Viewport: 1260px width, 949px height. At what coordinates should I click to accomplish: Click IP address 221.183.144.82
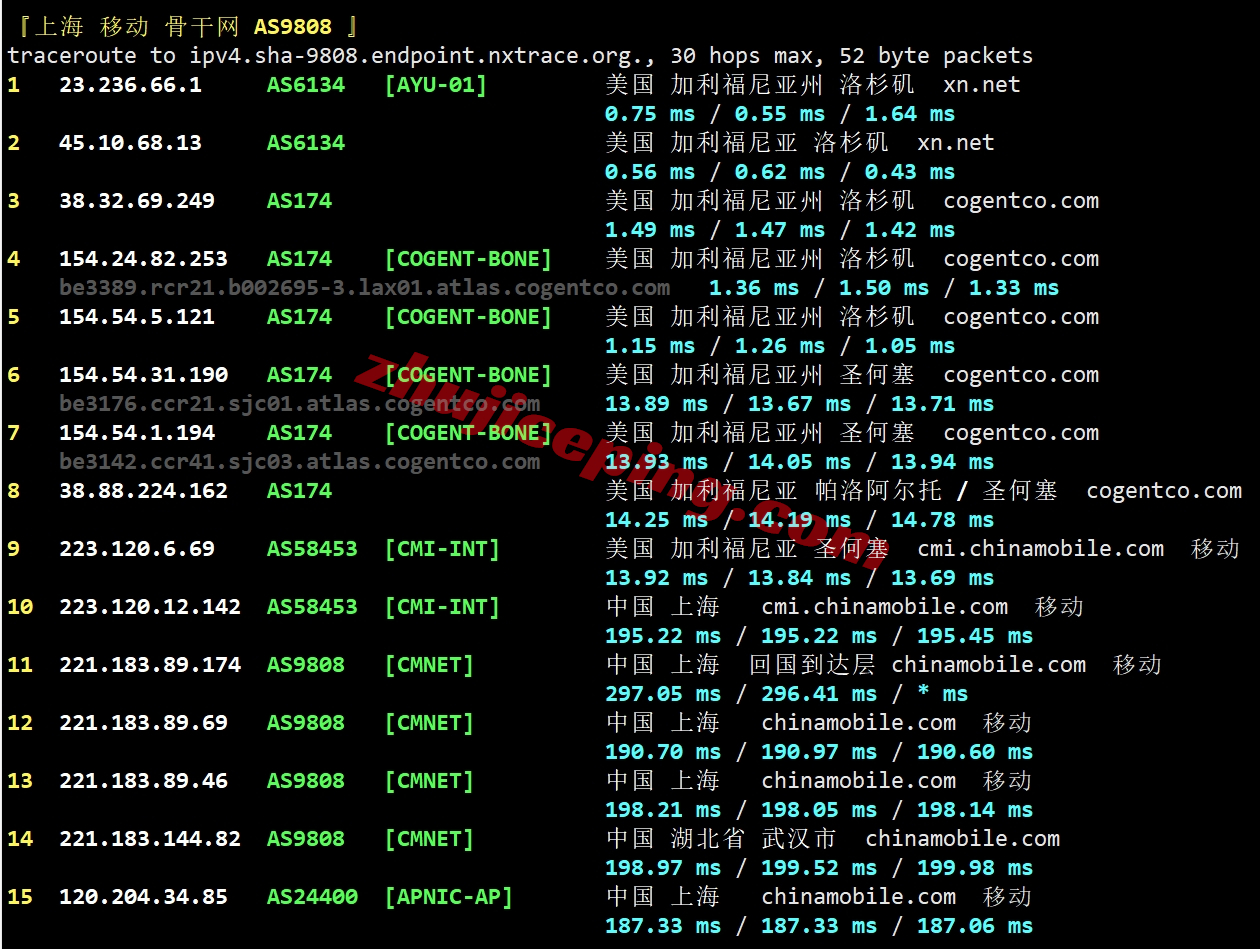pos(150,838)
